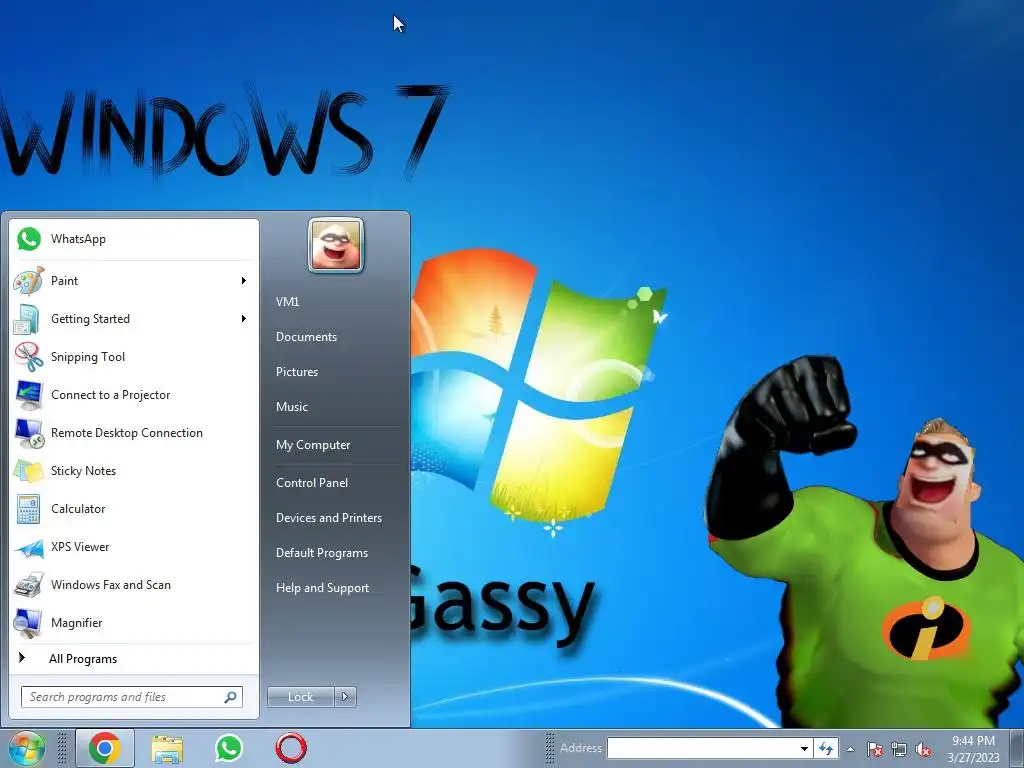Click the Start orb button

point(26,748)
